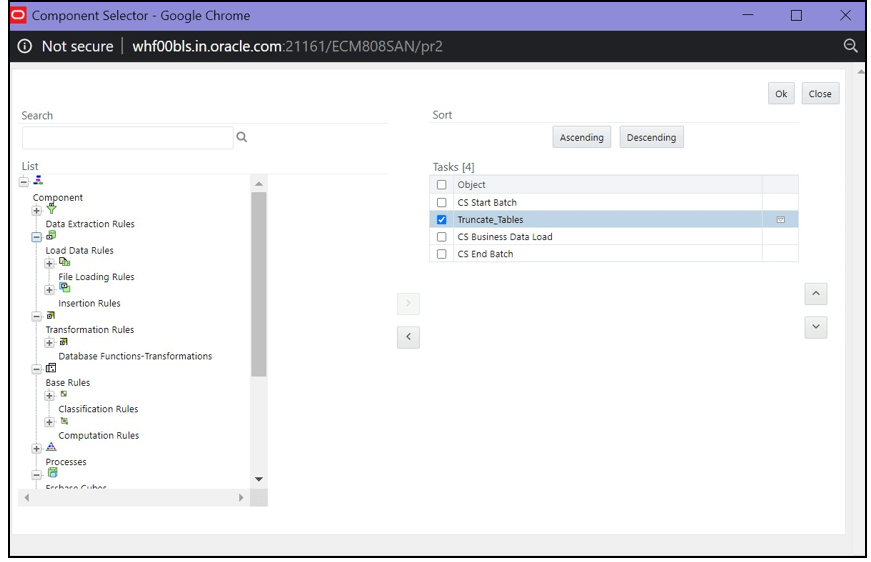Check the CS Business Data Load checkbox

[442, 237]
